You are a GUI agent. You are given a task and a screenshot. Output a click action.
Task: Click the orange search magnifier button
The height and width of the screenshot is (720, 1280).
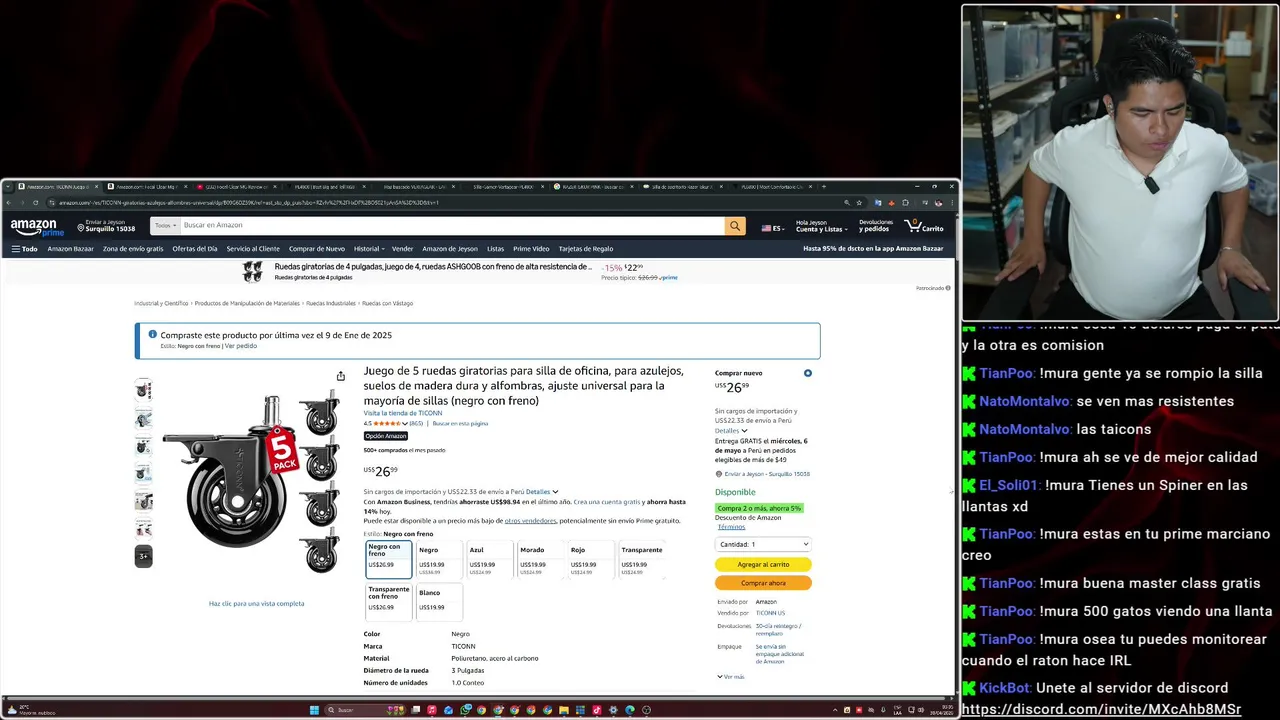[x=735, y=226]
